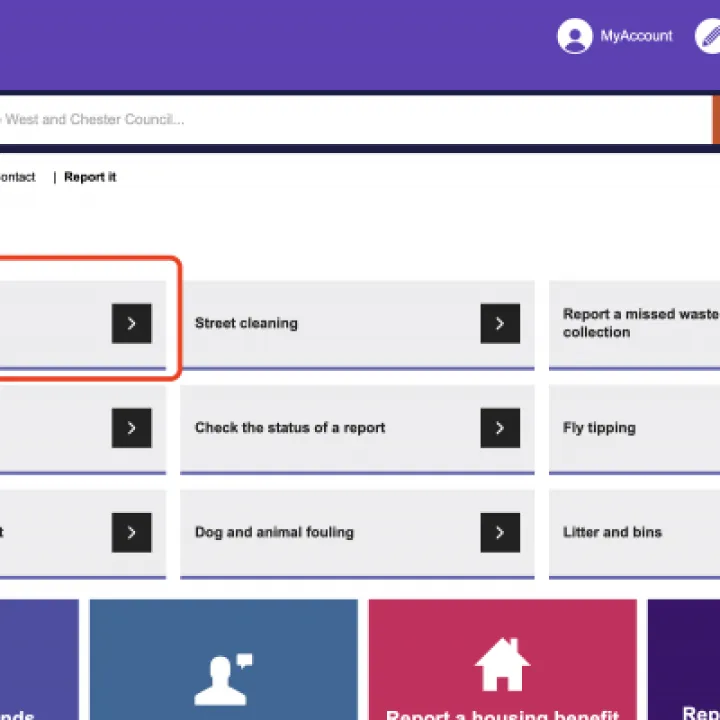Viewport: 720px width, 720px height.
Task: Open MyAccount text link
Action: 636,36
